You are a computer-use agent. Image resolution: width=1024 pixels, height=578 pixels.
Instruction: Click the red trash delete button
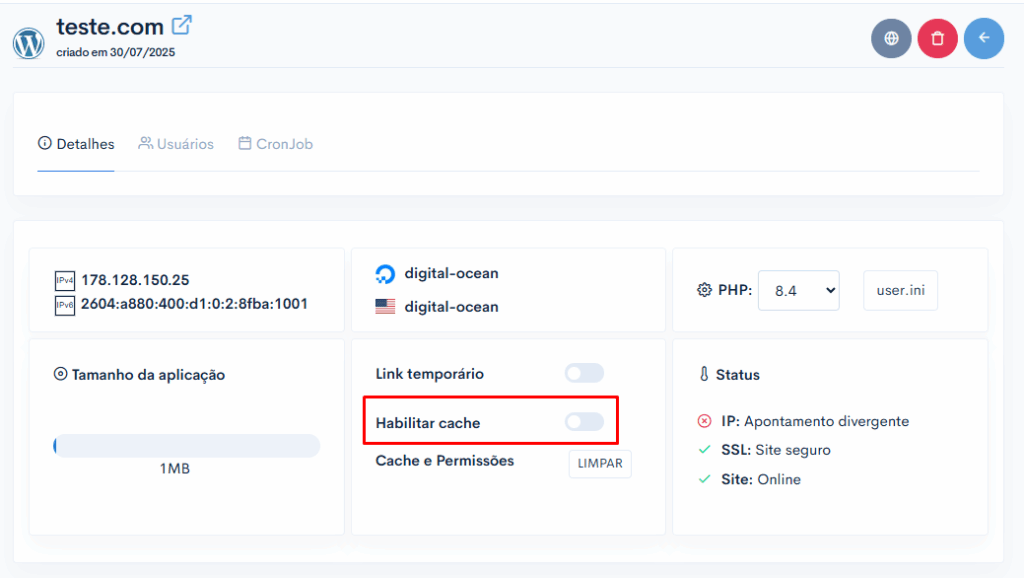(x=937, y=39)
